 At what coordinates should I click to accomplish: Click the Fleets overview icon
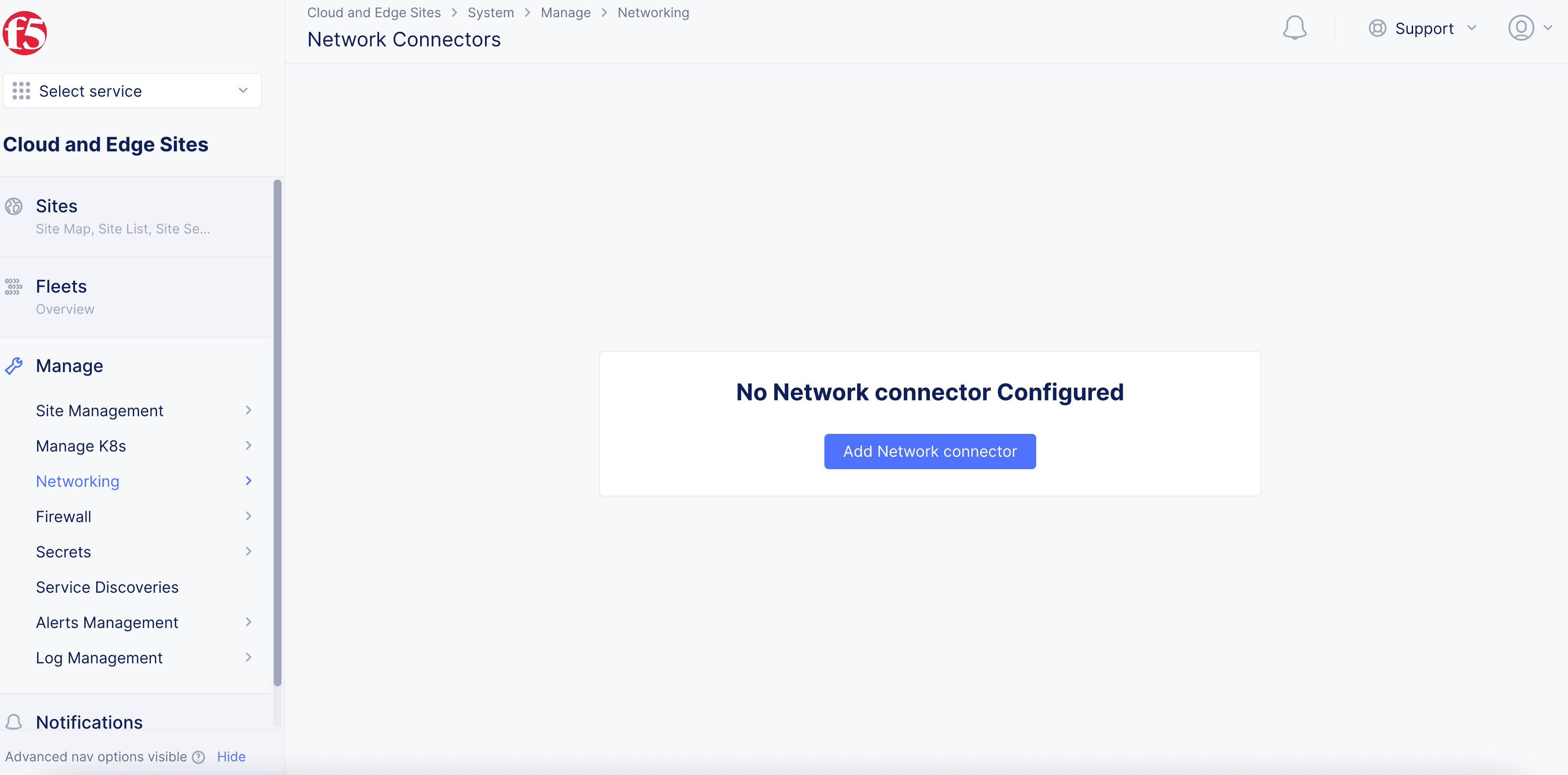15,287
